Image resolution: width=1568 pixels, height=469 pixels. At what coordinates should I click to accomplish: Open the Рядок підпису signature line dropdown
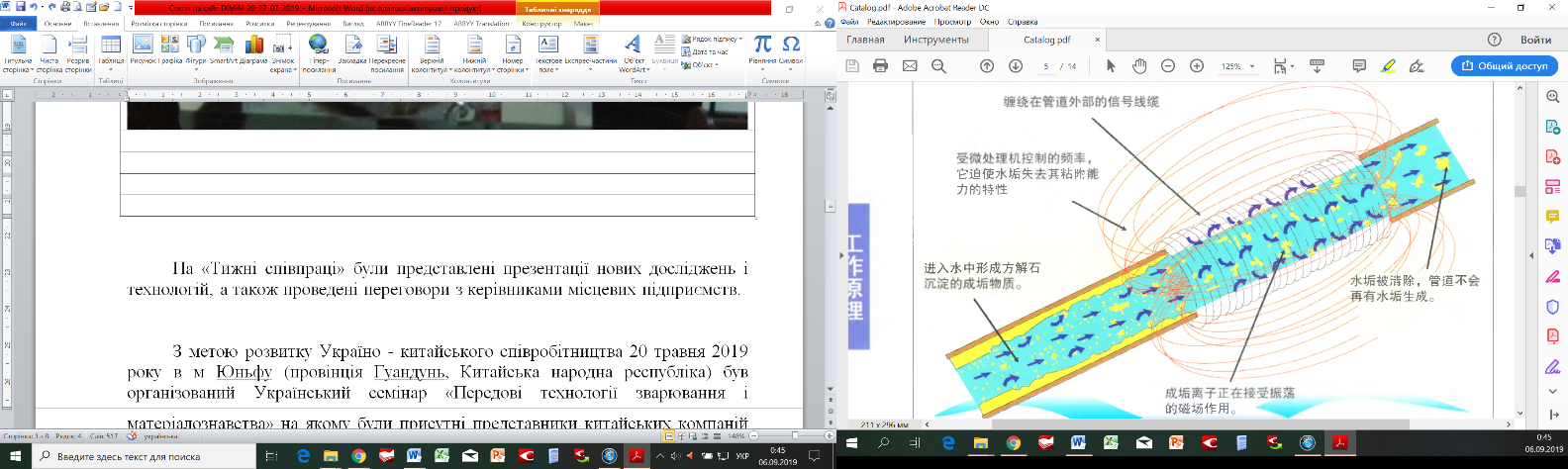[x=711, y=40]
